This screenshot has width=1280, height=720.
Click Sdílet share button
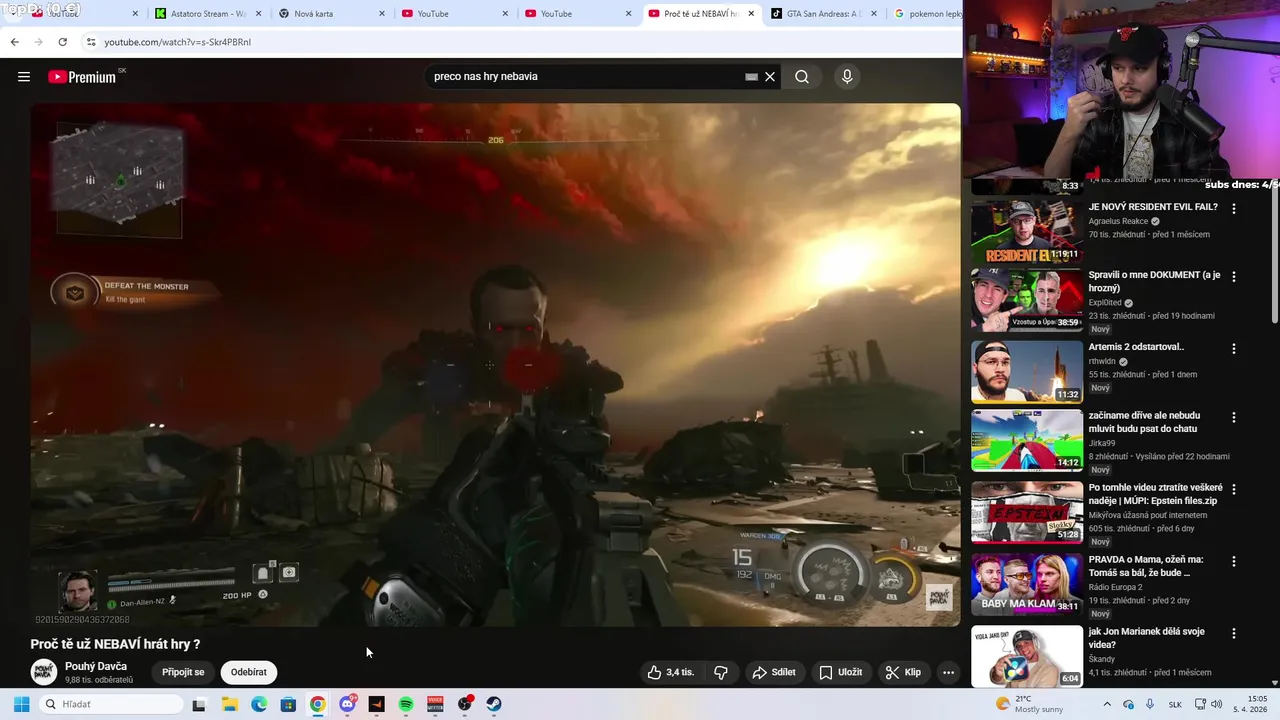point(774,672)
